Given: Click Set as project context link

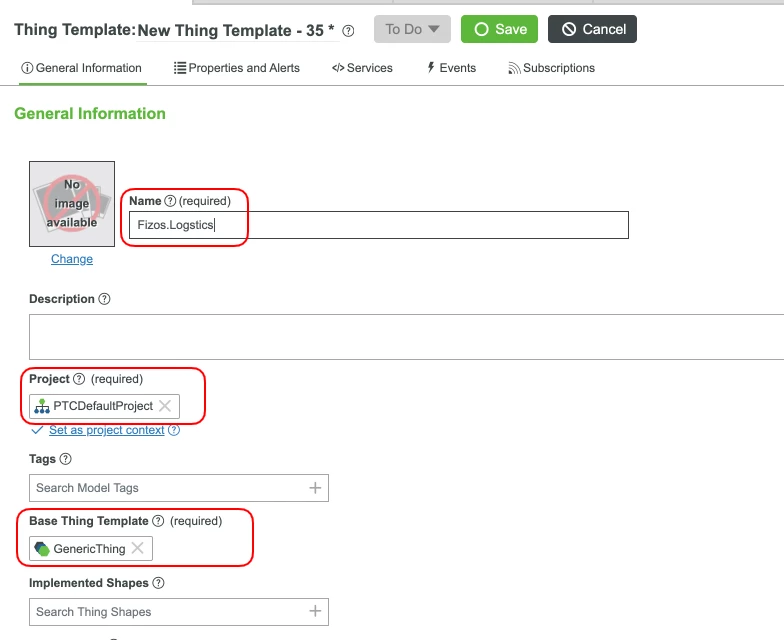Looking at the screenshot, I should (106, 430).
